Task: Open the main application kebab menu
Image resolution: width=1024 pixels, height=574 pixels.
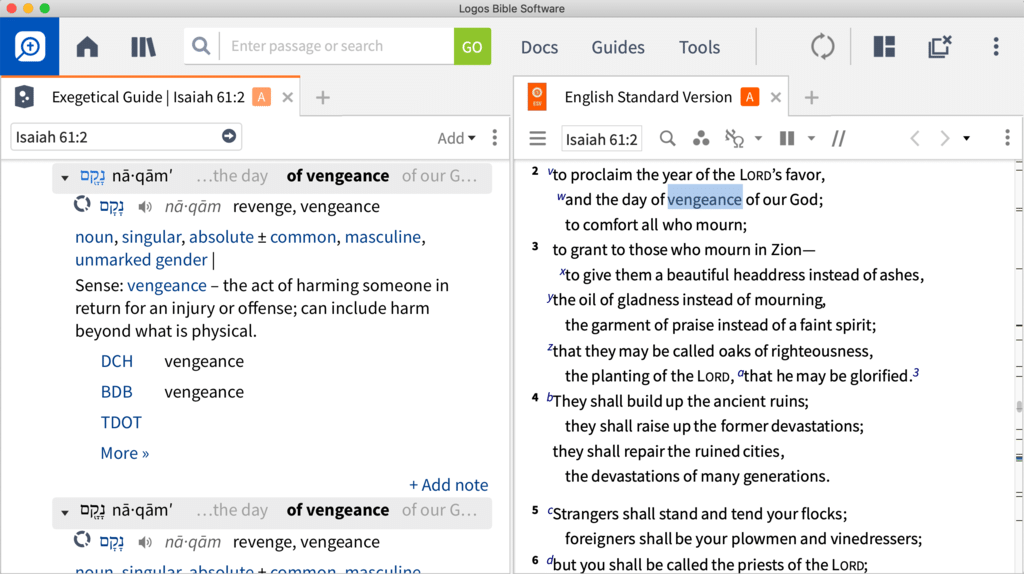Action: tap(996, 46)
